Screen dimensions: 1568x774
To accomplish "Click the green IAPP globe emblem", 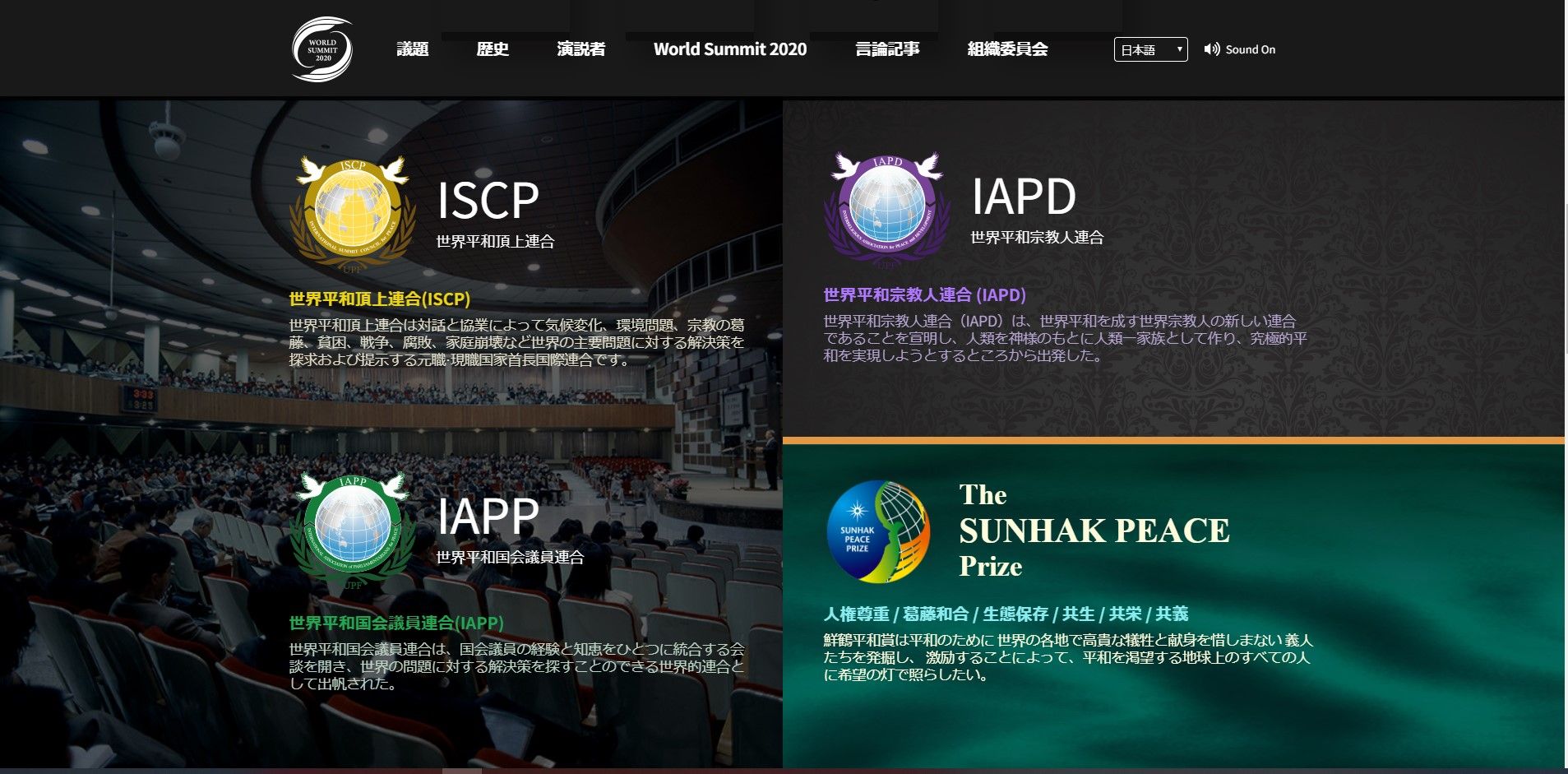I will coord(353,528).
